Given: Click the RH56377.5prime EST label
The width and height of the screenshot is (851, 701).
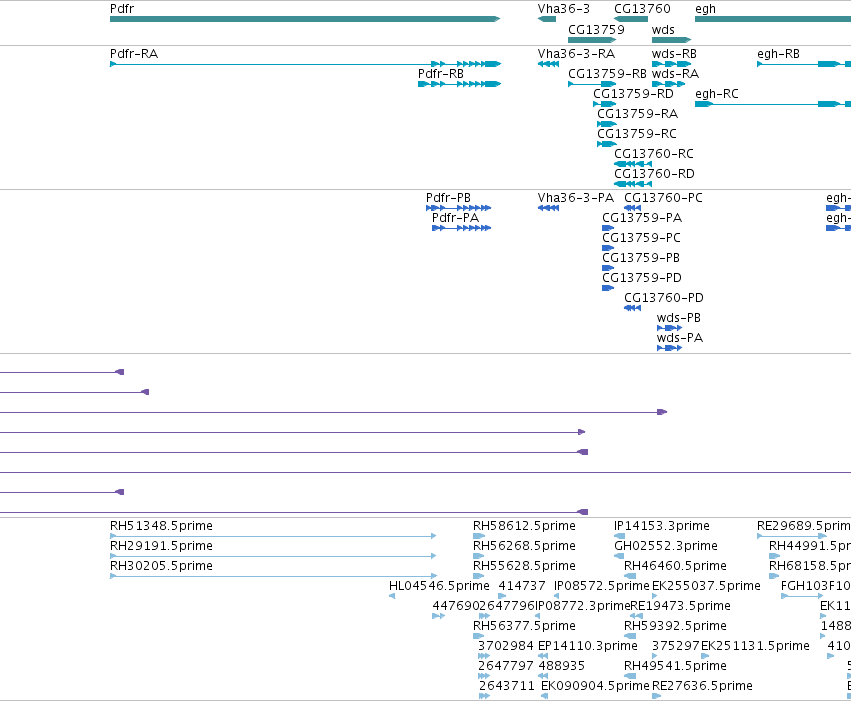Looking at the screenshot, I should point(524,626).
